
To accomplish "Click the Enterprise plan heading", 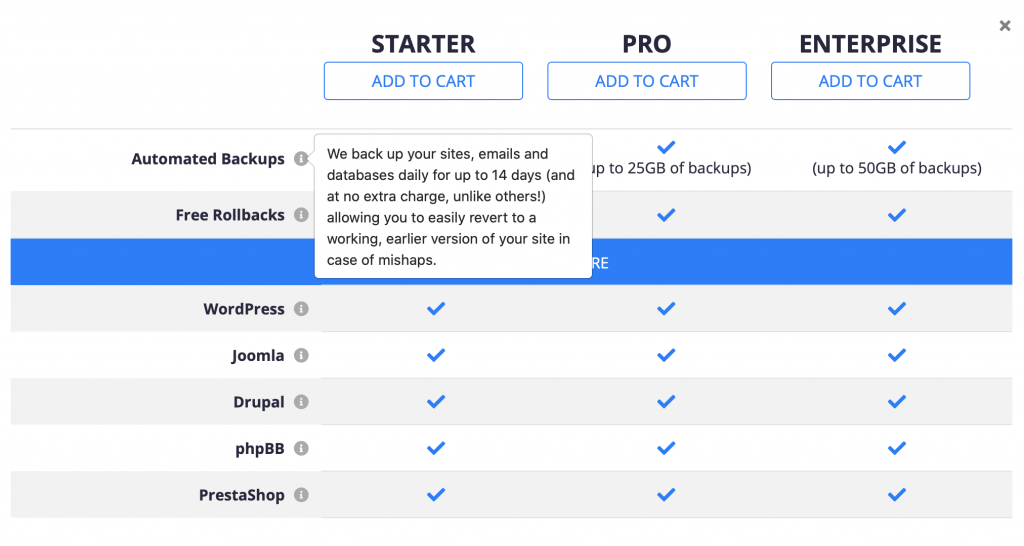I will [x=870, y=44].
